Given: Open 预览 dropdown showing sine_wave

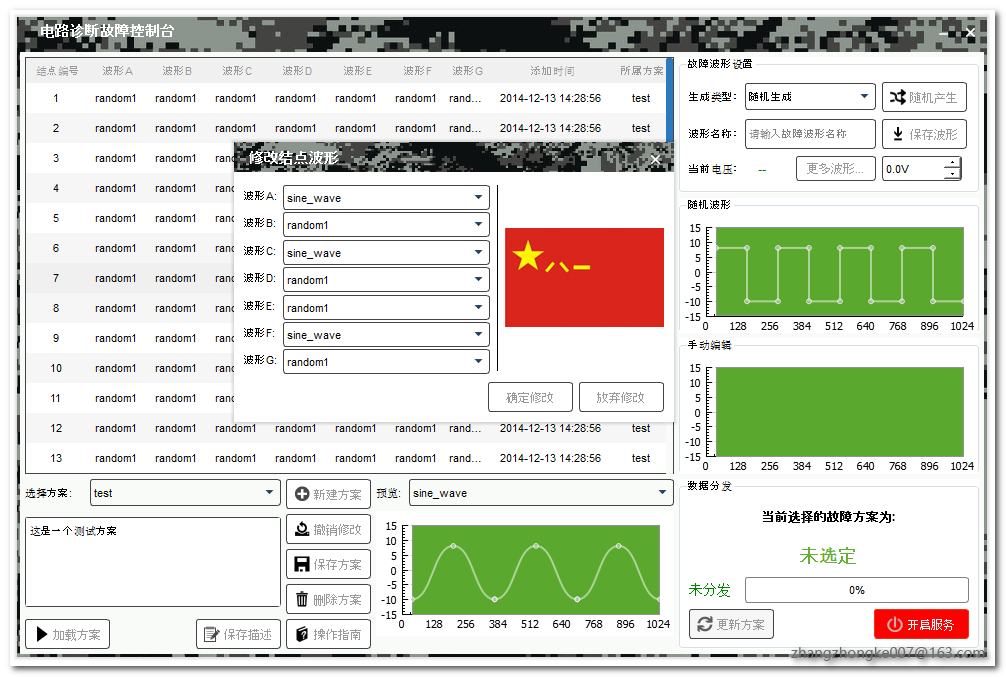Looking at the screenshot, I should pos(541,493).
